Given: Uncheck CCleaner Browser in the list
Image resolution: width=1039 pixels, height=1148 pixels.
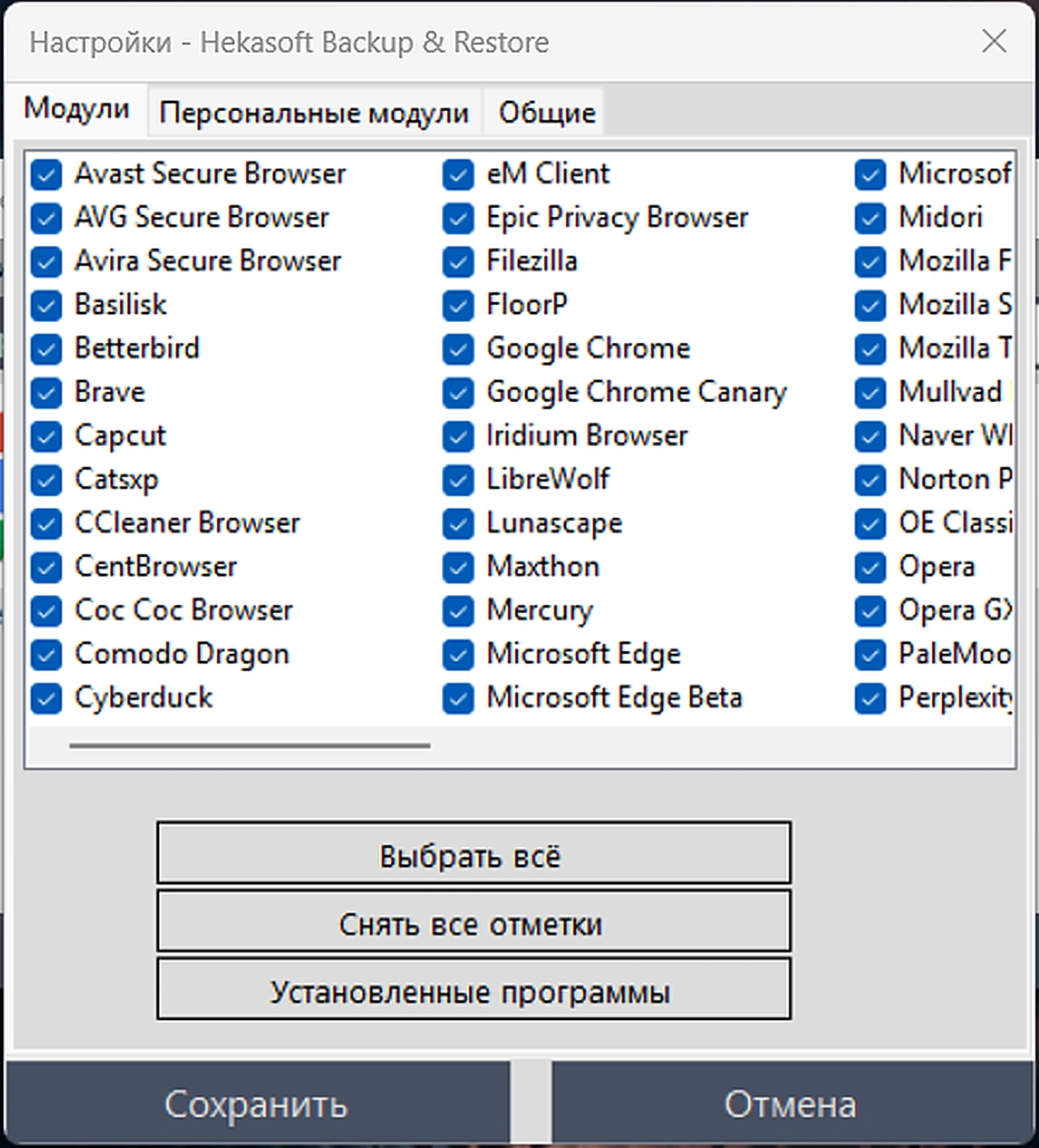Looking at the screenshot, I should pos(47,524).
